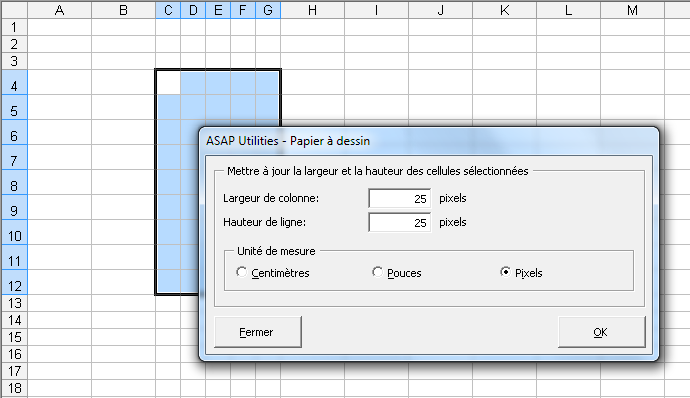Image resolution: width=690 pixels, height=398 pixels.
Task: Select column H header
Action: 312,10
